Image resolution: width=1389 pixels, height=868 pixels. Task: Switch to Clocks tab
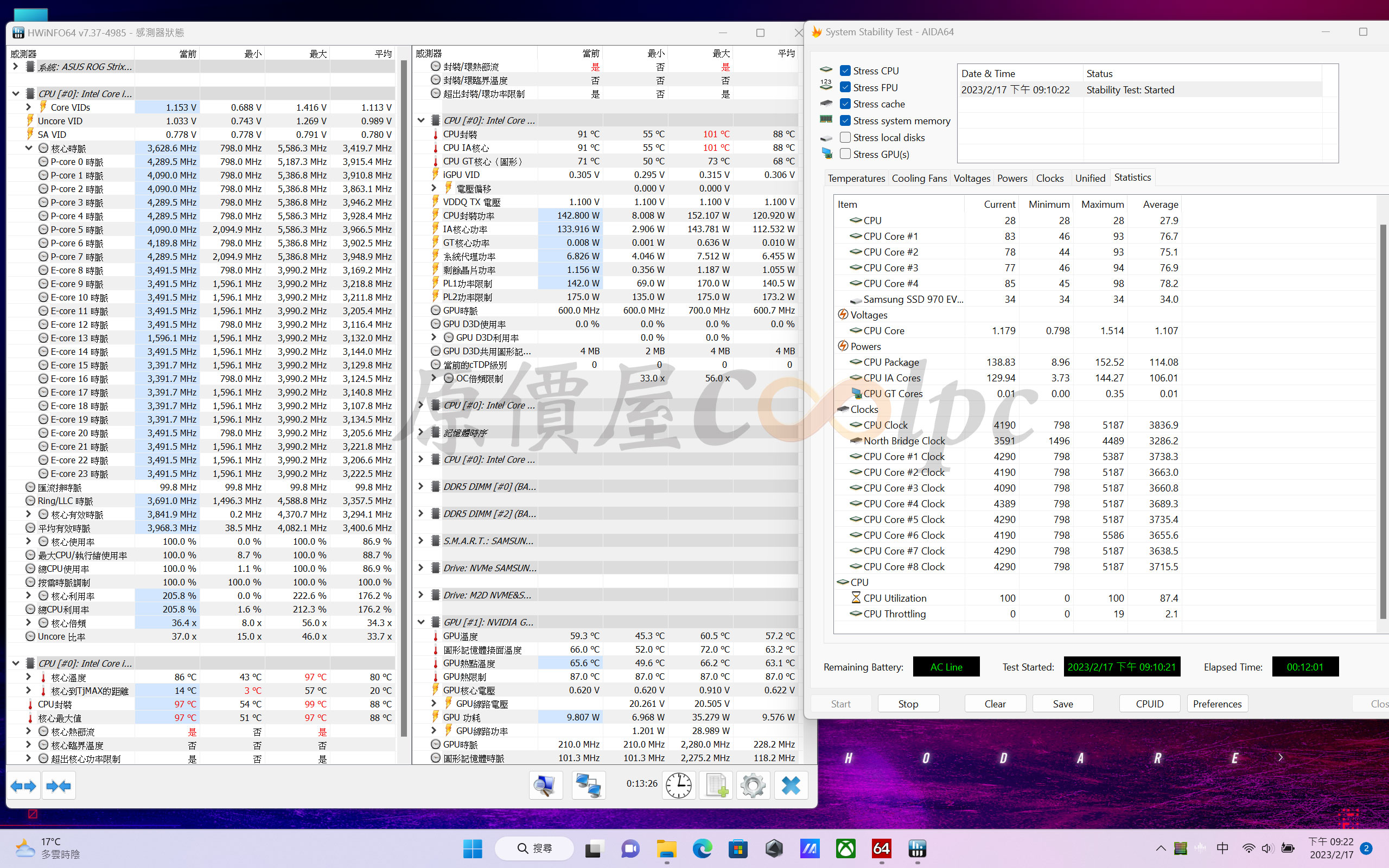[x=1050, y=178]
